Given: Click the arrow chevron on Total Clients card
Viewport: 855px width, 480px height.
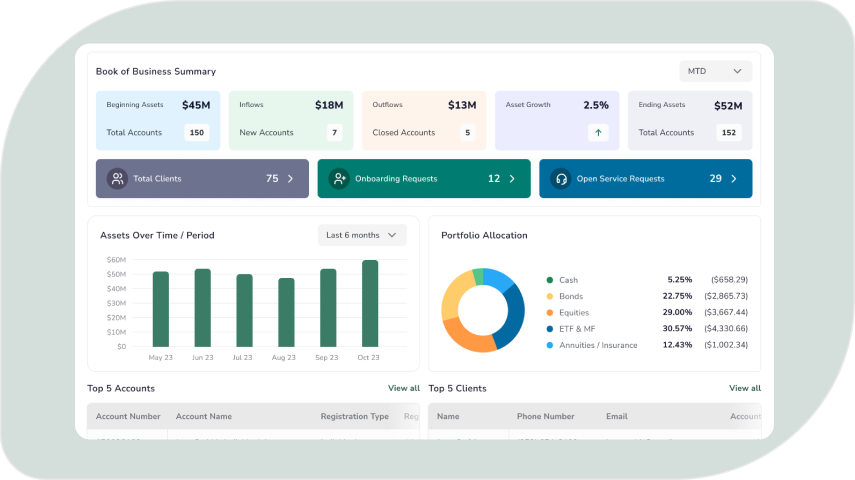Looking at the screenshot, I should pyautogui.click(x=290, y=179).
